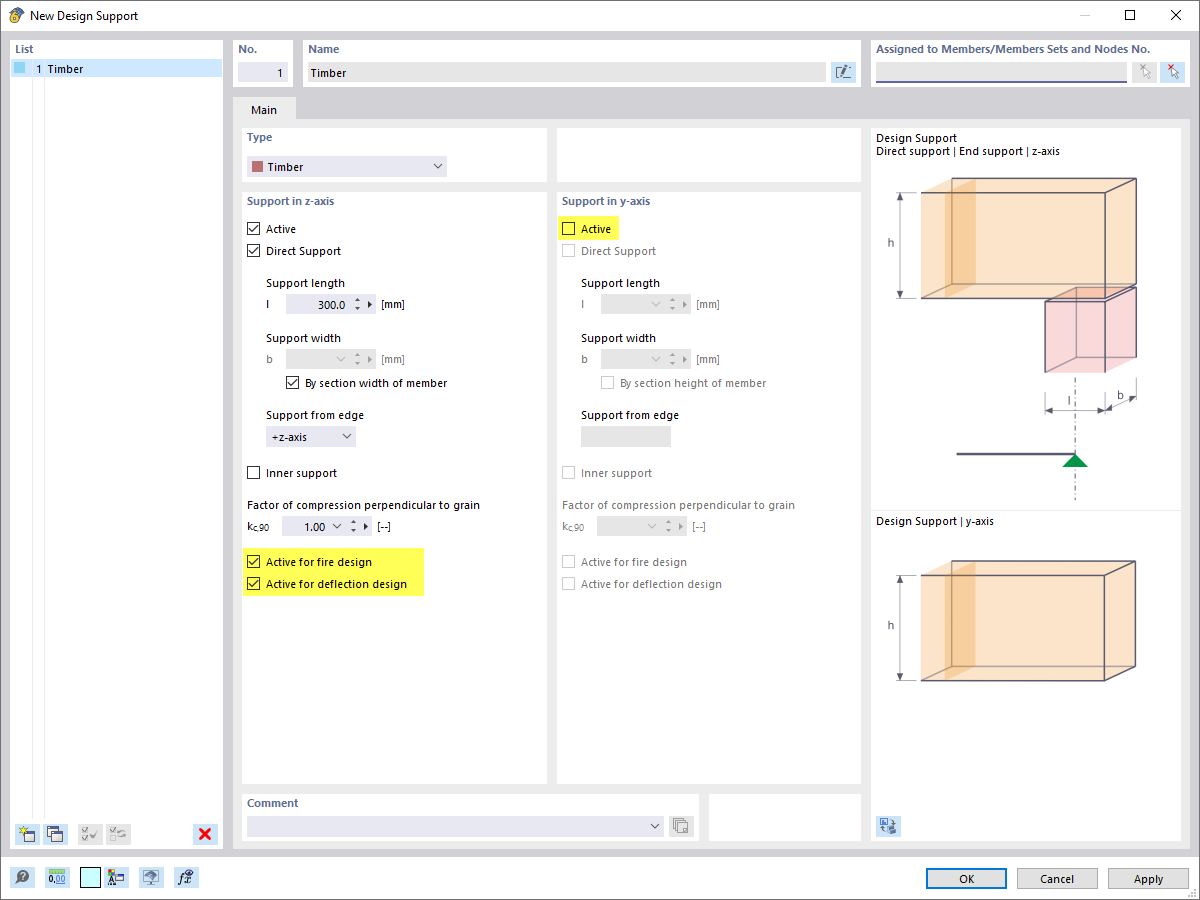Screen dimensions: 1200x900
Task: Disable By section width of member
Action: [292, 382]
